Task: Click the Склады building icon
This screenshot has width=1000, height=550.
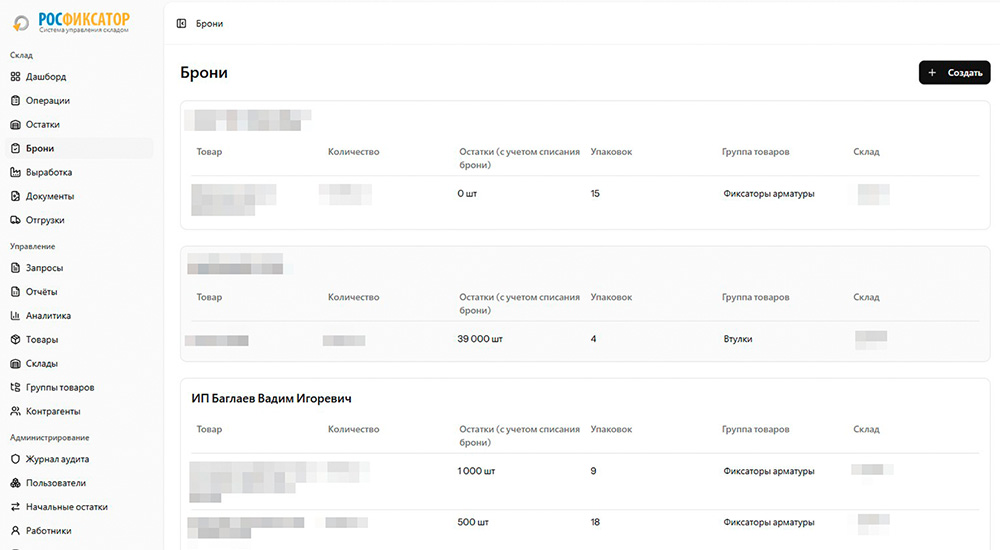Action: click(15, 364)
